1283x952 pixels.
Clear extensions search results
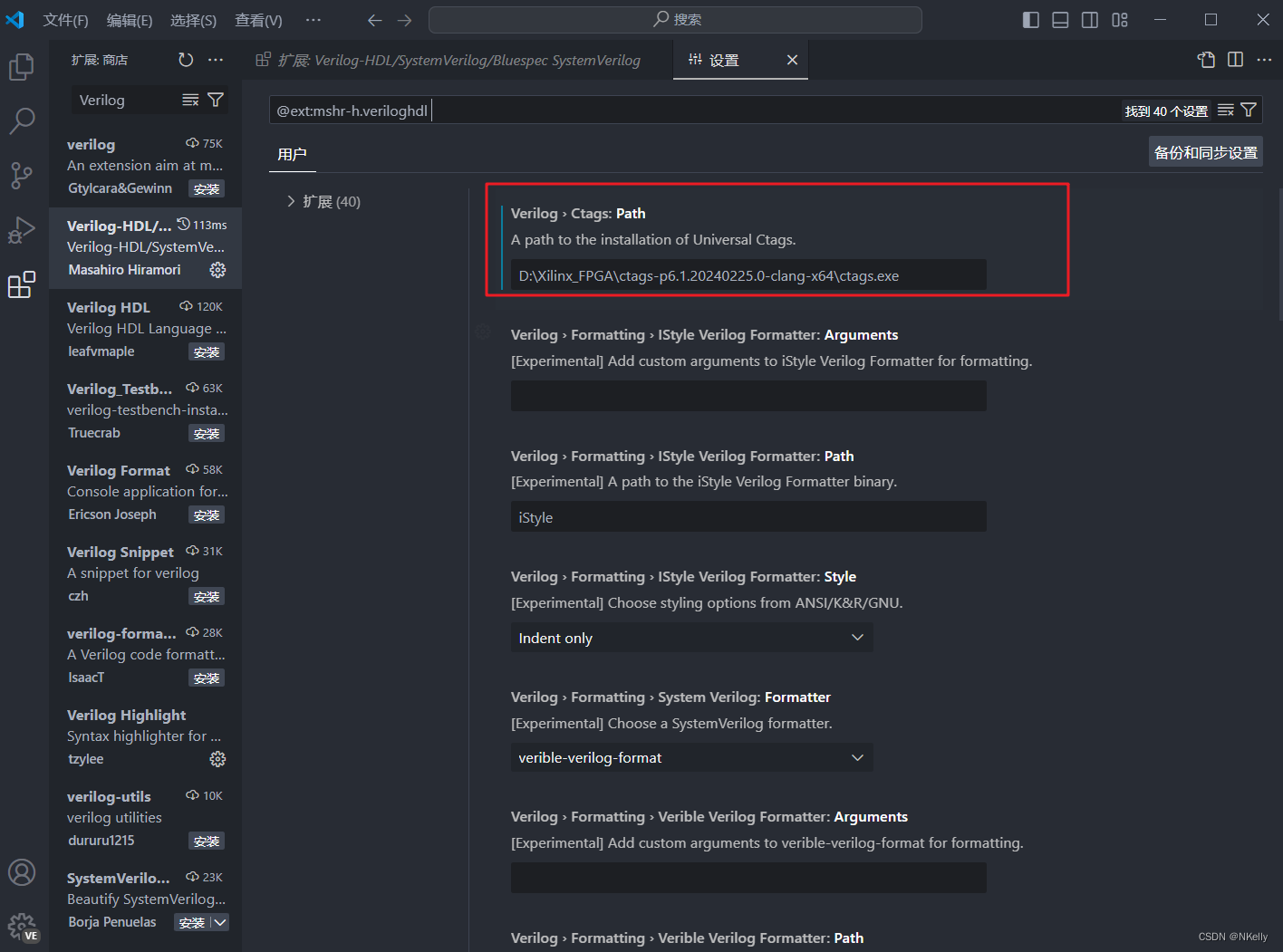tap(190, 100)
